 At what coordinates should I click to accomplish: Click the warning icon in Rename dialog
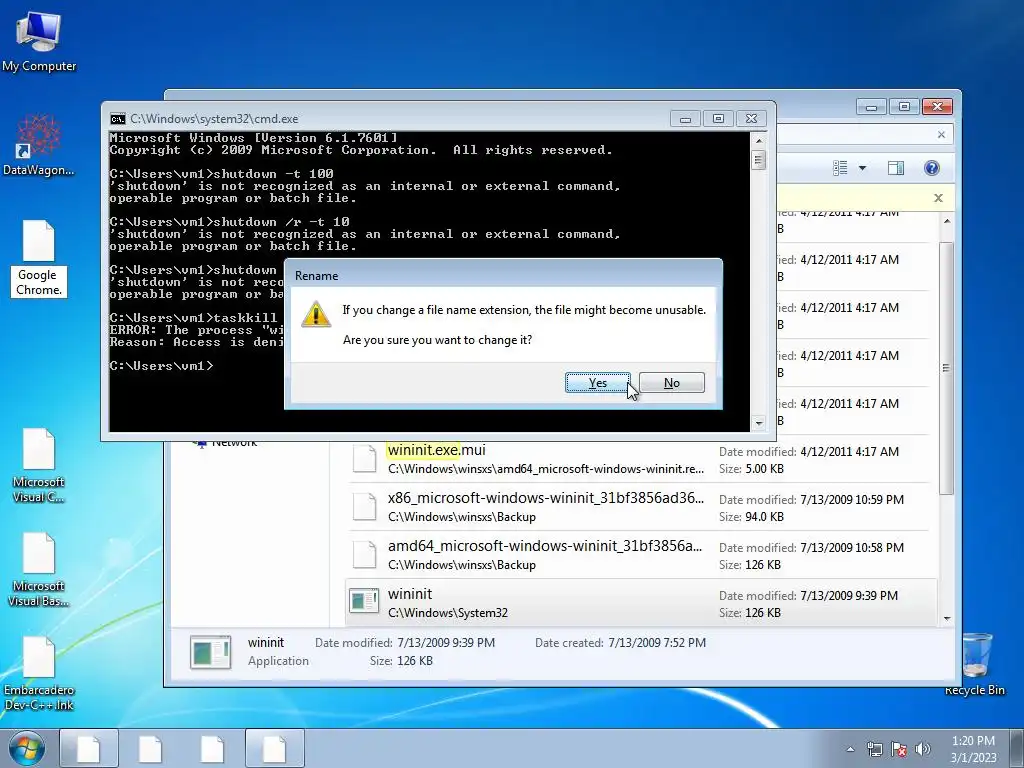click(315, 315)
